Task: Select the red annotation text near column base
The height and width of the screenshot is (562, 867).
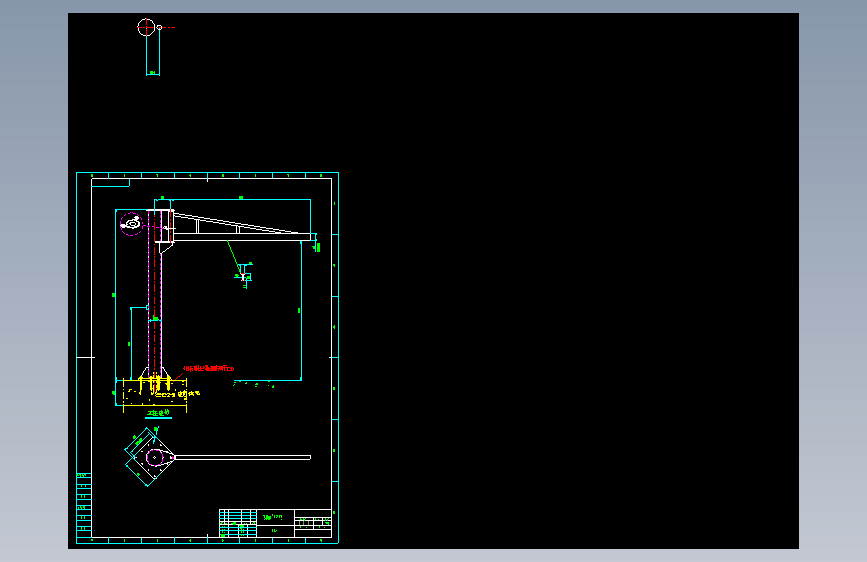Action: 208,368
